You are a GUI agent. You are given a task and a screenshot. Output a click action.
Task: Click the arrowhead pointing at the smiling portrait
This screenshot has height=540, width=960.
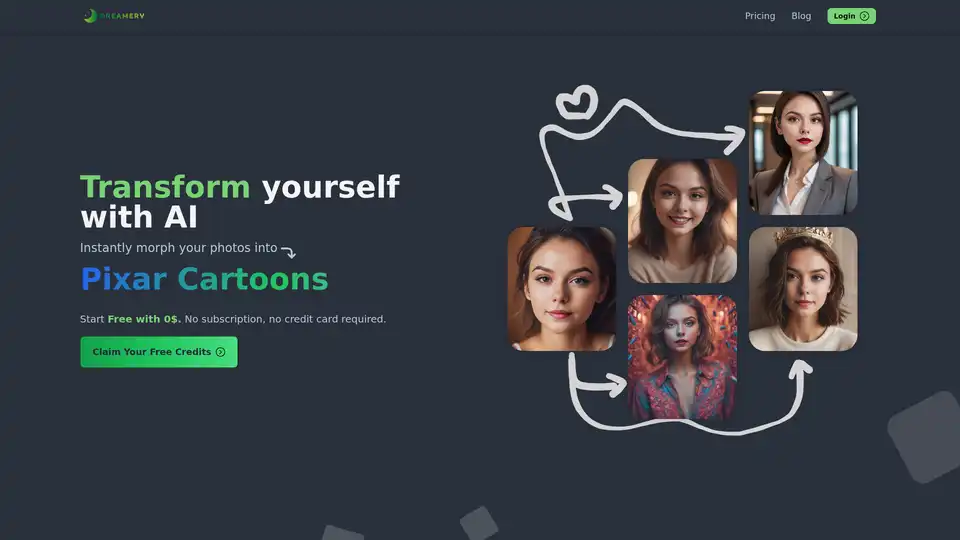pos(612,197)
